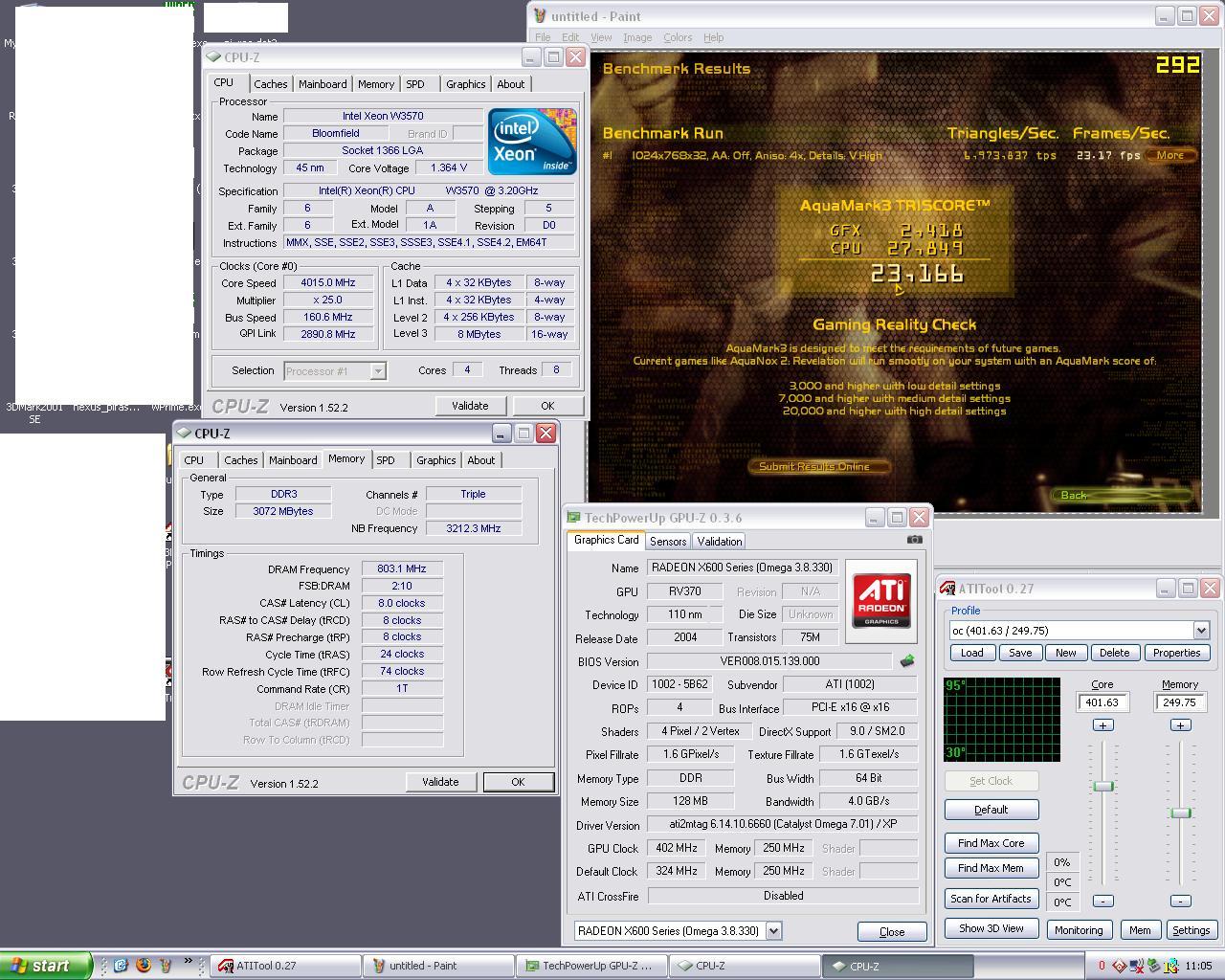Open the Caches tab in upper CPU-Z

tap(271, 84)
